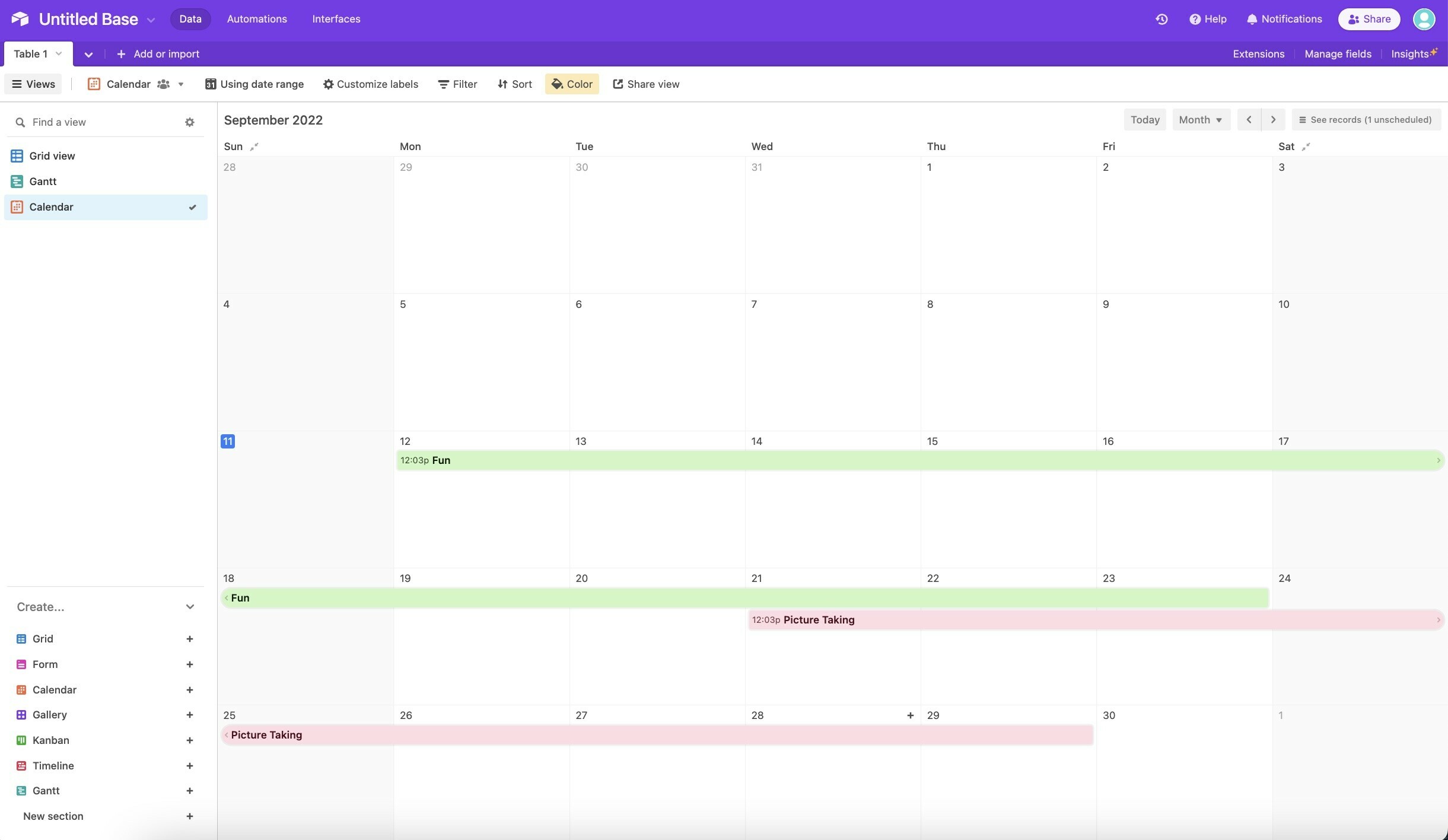Open Fun event continuation on September 18

point(744,598)
